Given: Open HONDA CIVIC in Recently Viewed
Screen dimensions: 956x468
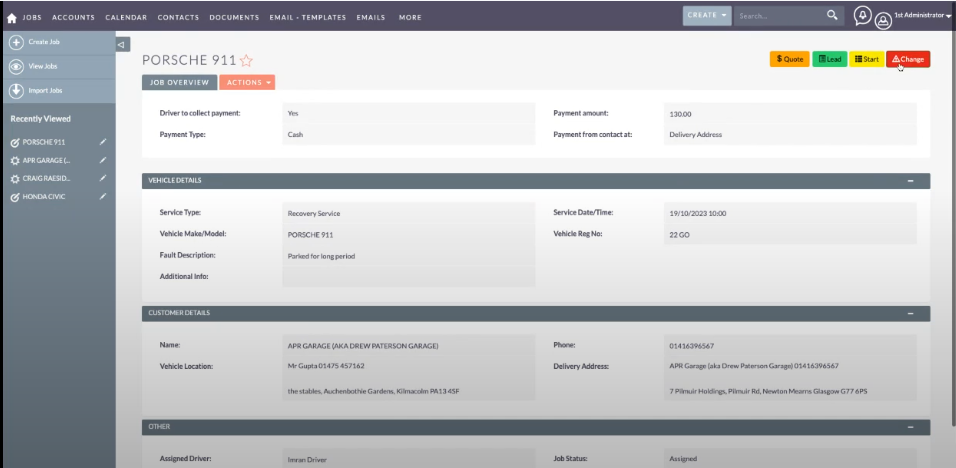Looking at the screenshot, I should (44, 197).
